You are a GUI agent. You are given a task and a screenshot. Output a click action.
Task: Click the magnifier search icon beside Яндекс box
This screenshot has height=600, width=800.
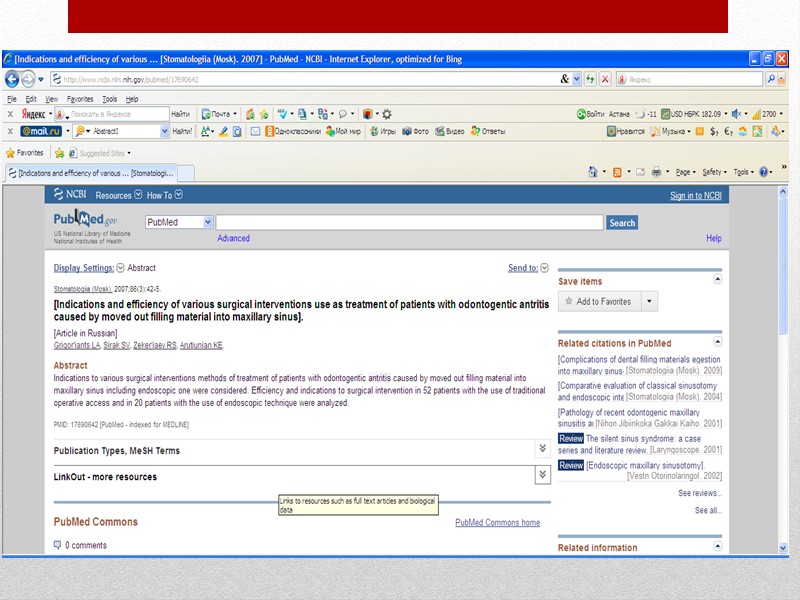[771, 79]
